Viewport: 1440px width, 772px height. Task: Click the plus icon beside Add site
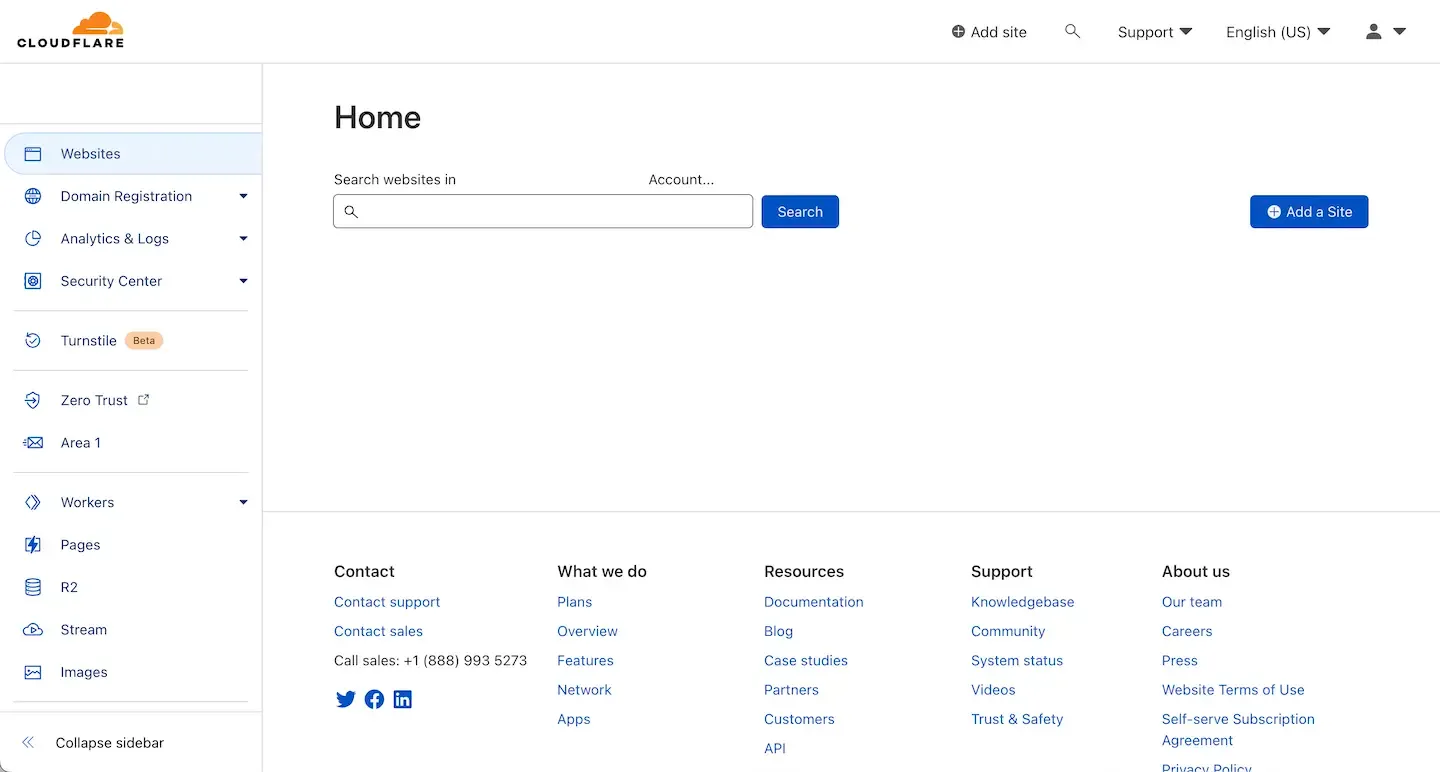958,32
